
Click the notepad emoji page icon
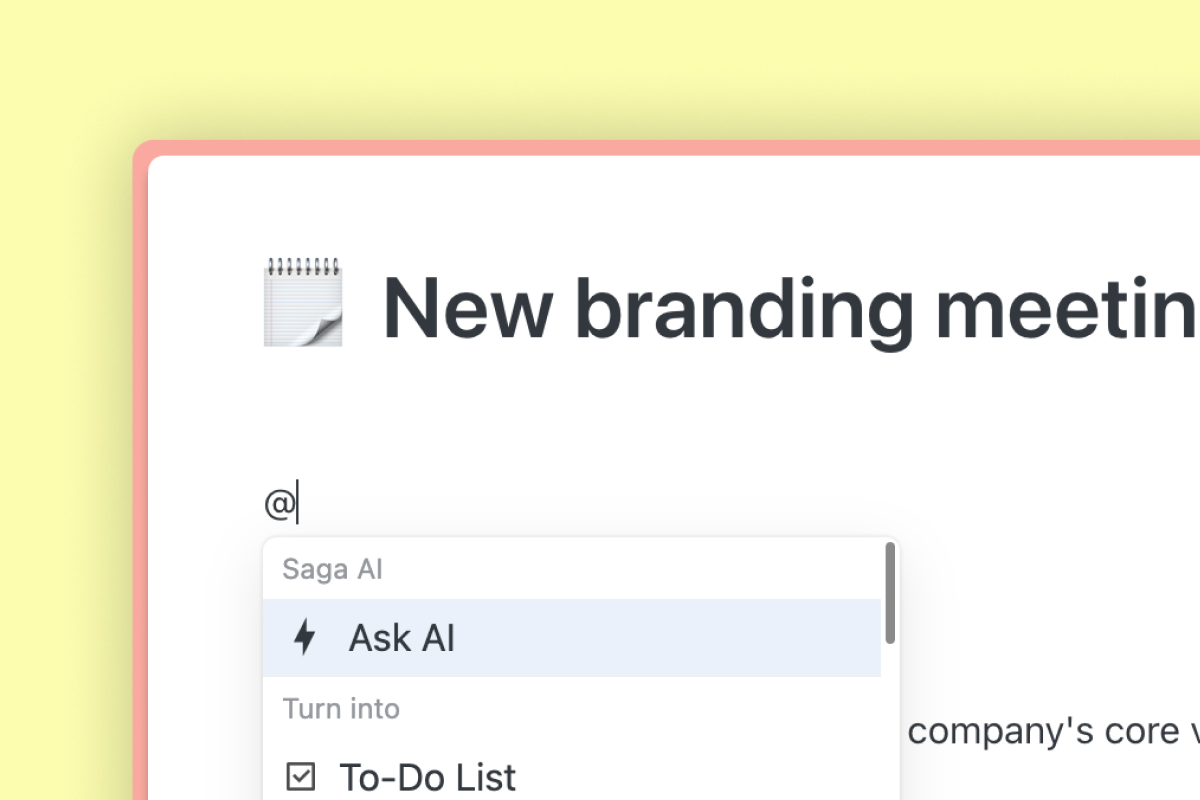coord(303,302)
